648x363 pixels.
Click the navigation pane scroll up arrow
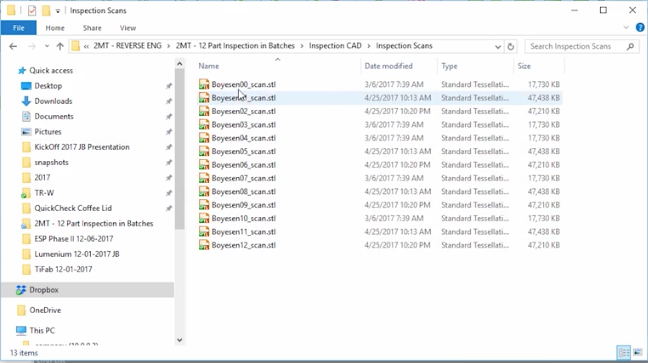point(179,64)
